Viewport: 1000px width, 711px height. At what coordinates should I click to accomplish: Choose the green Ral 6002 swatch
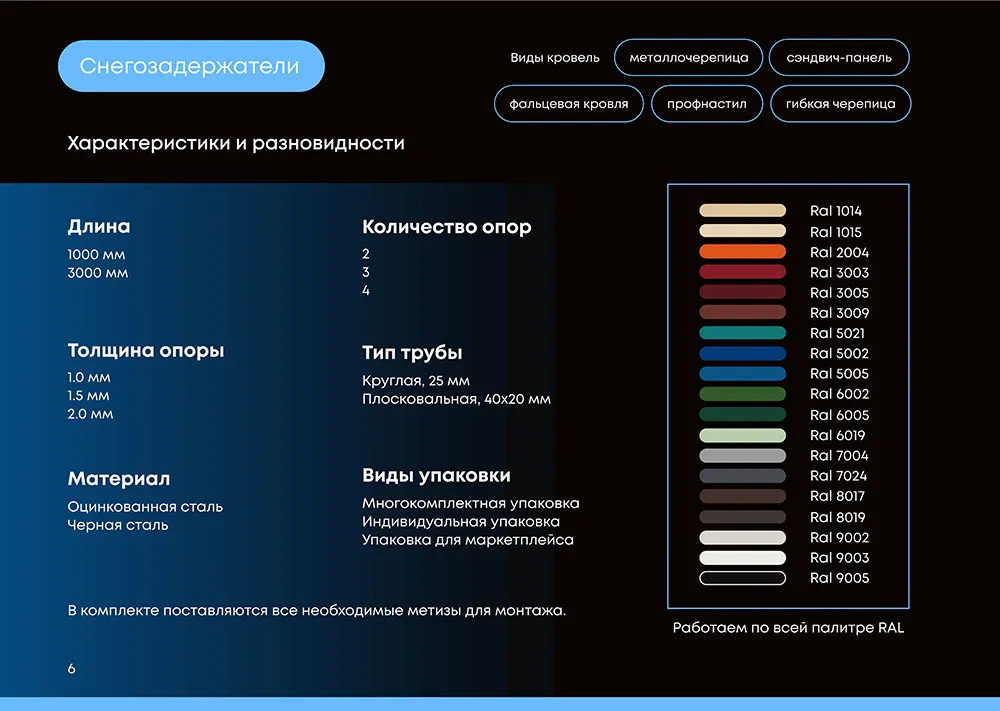[742, 394]
